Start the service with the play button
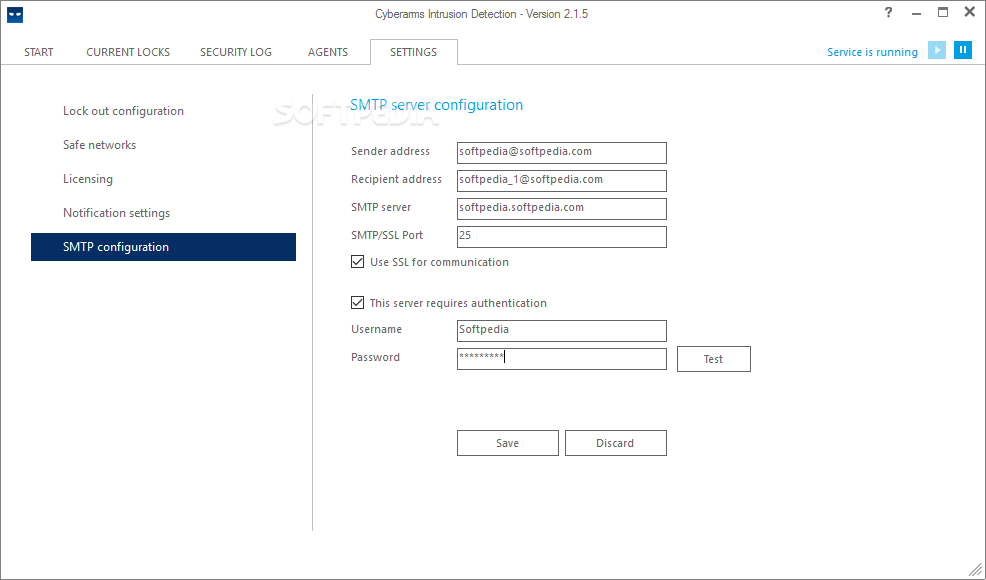 (x=937, y=50)
